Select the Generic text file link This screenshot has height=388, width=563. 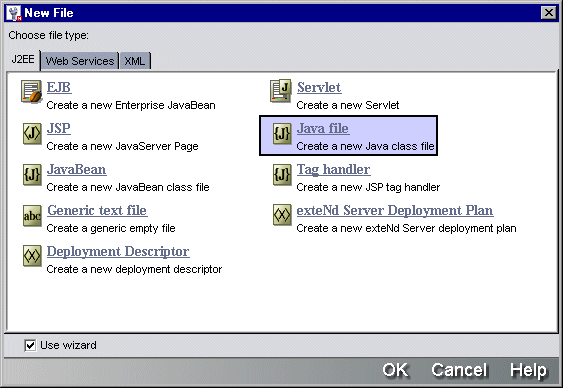click(97, 210)
